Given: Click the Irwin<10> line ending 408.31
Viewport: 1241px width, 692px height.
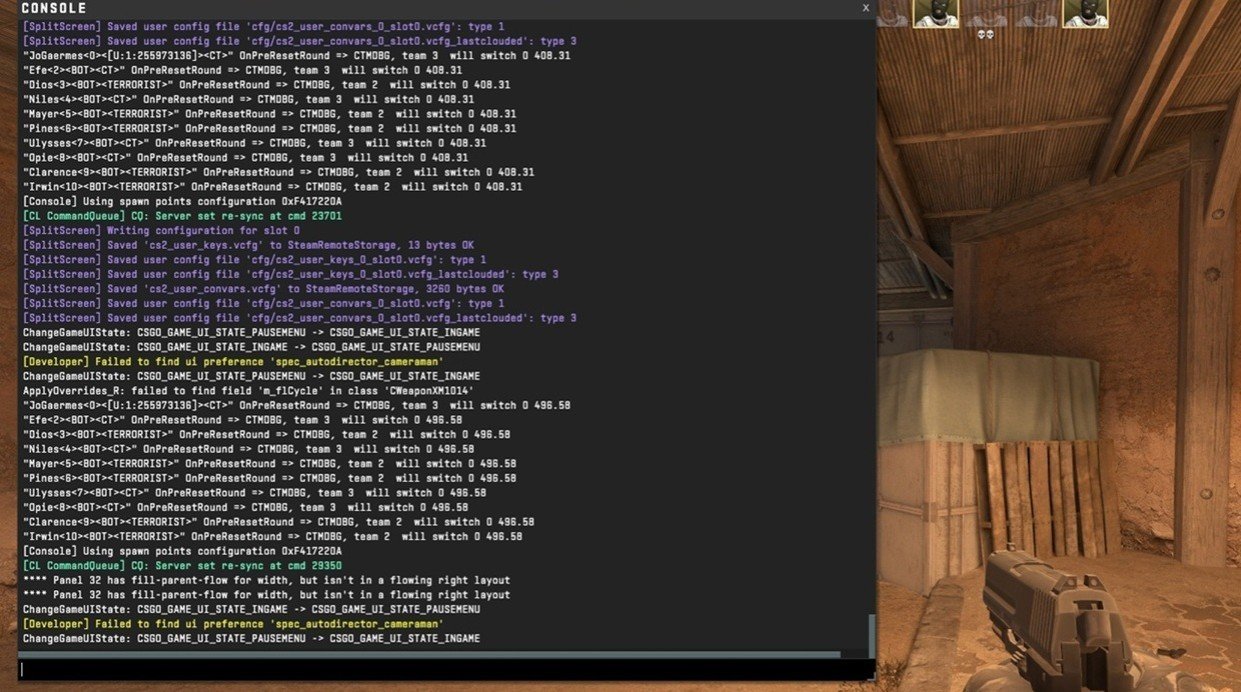Looking at the screenshot, I should (x=272, y=186).
